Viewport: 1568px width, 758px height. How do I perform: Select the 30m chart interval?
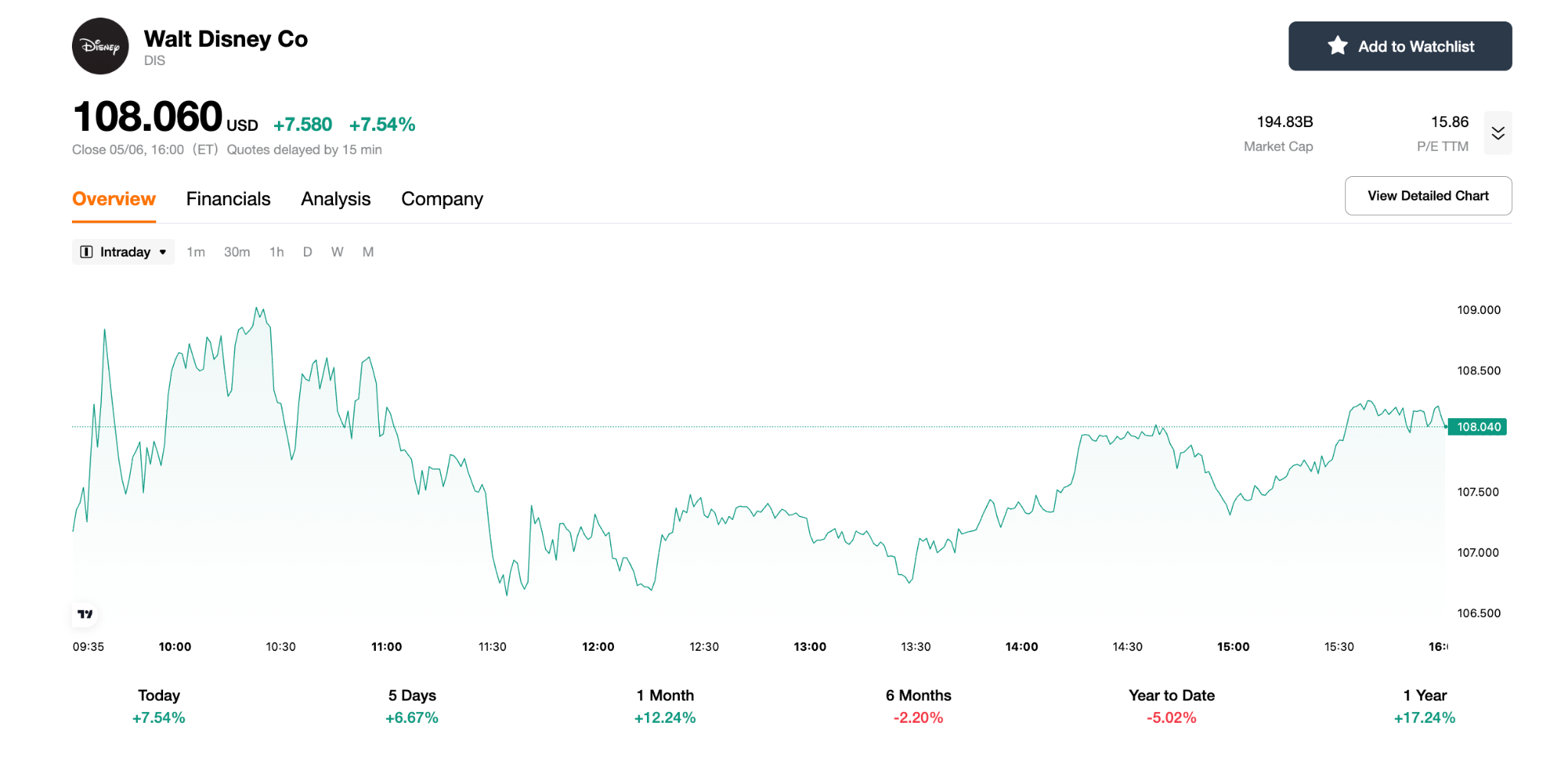tap(237, 252)
